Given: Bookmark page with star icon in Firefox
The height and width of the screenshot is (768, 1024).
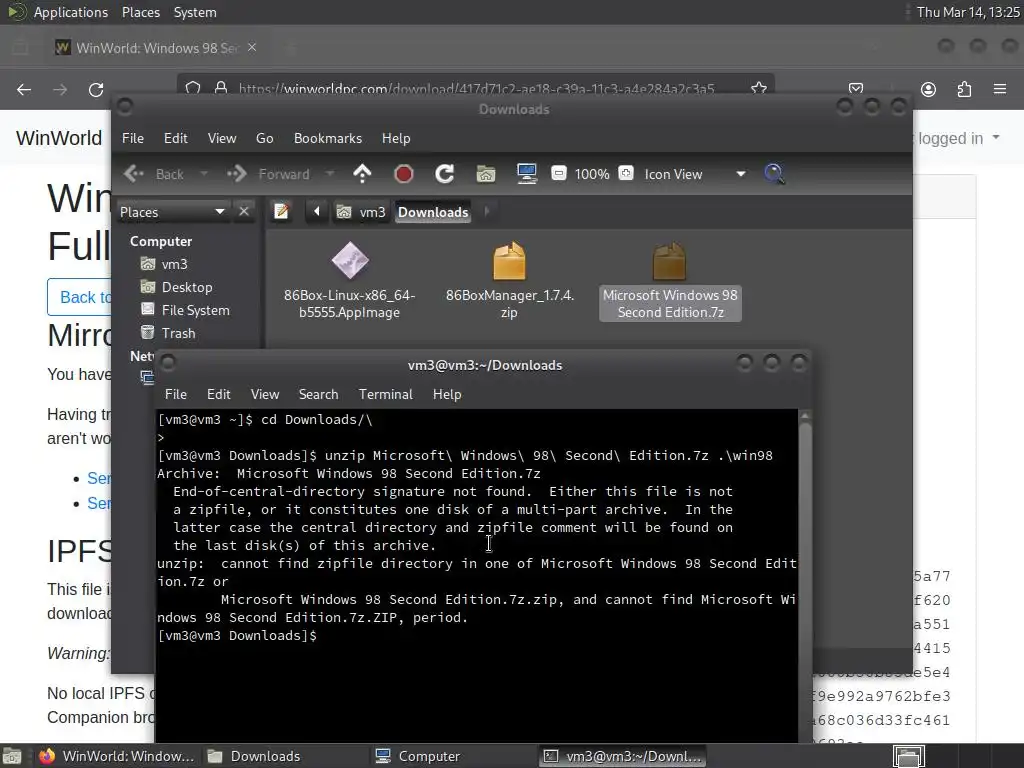Looking at the screenshot, I should pos(759,88).
